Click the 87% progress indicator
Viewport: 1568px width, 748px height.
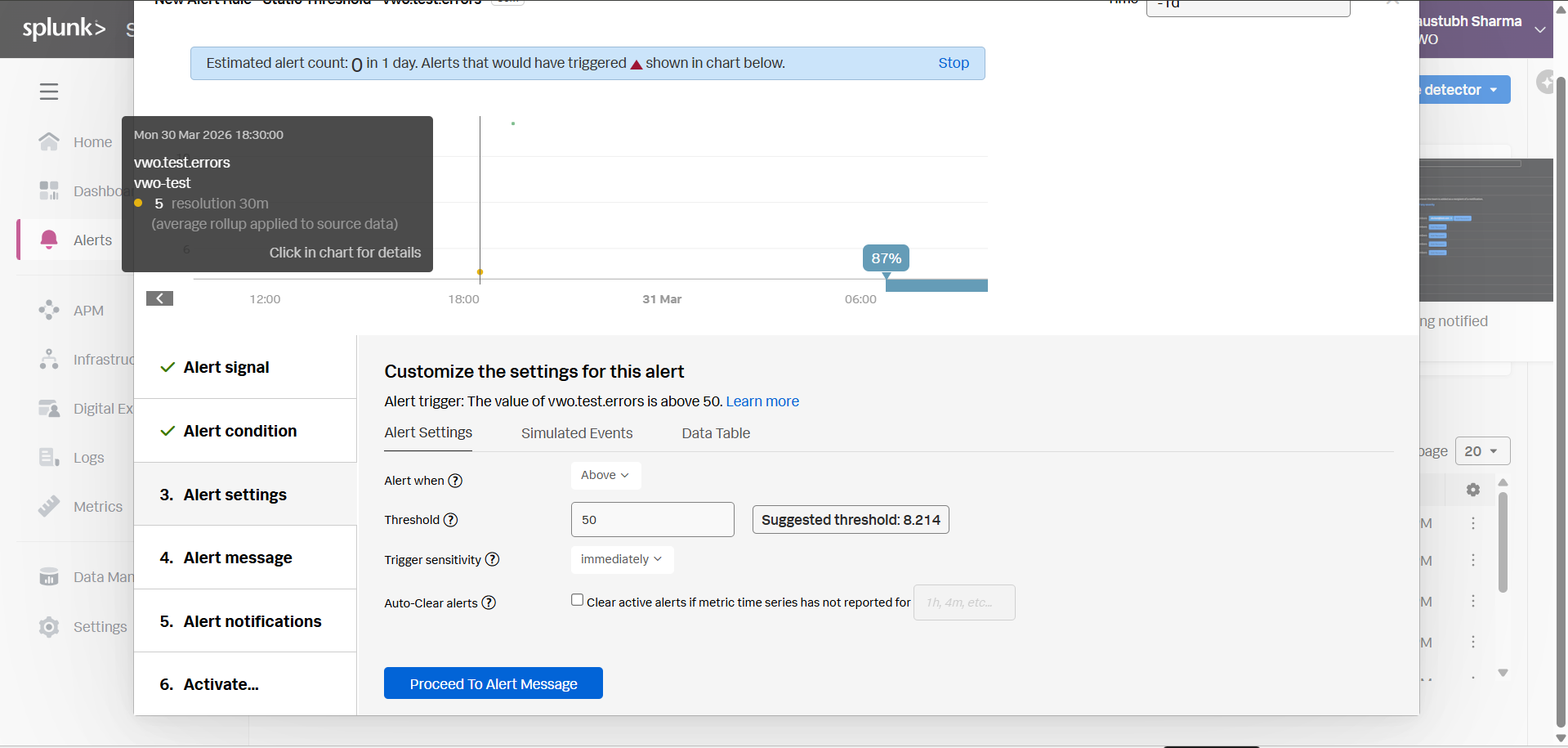pos(887,258)
